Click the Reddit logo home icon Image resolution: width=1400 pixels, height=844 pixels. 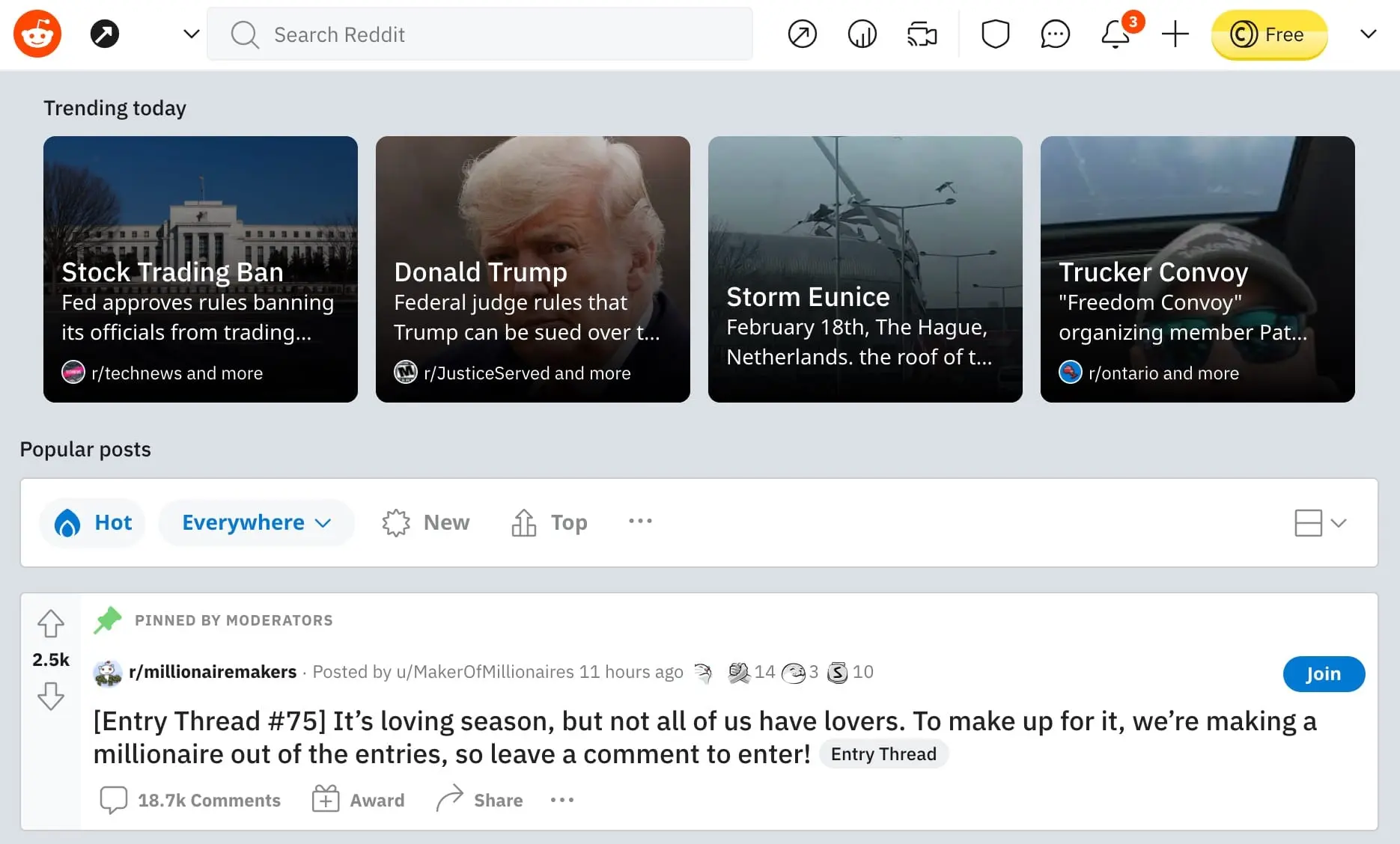point(37,34)
